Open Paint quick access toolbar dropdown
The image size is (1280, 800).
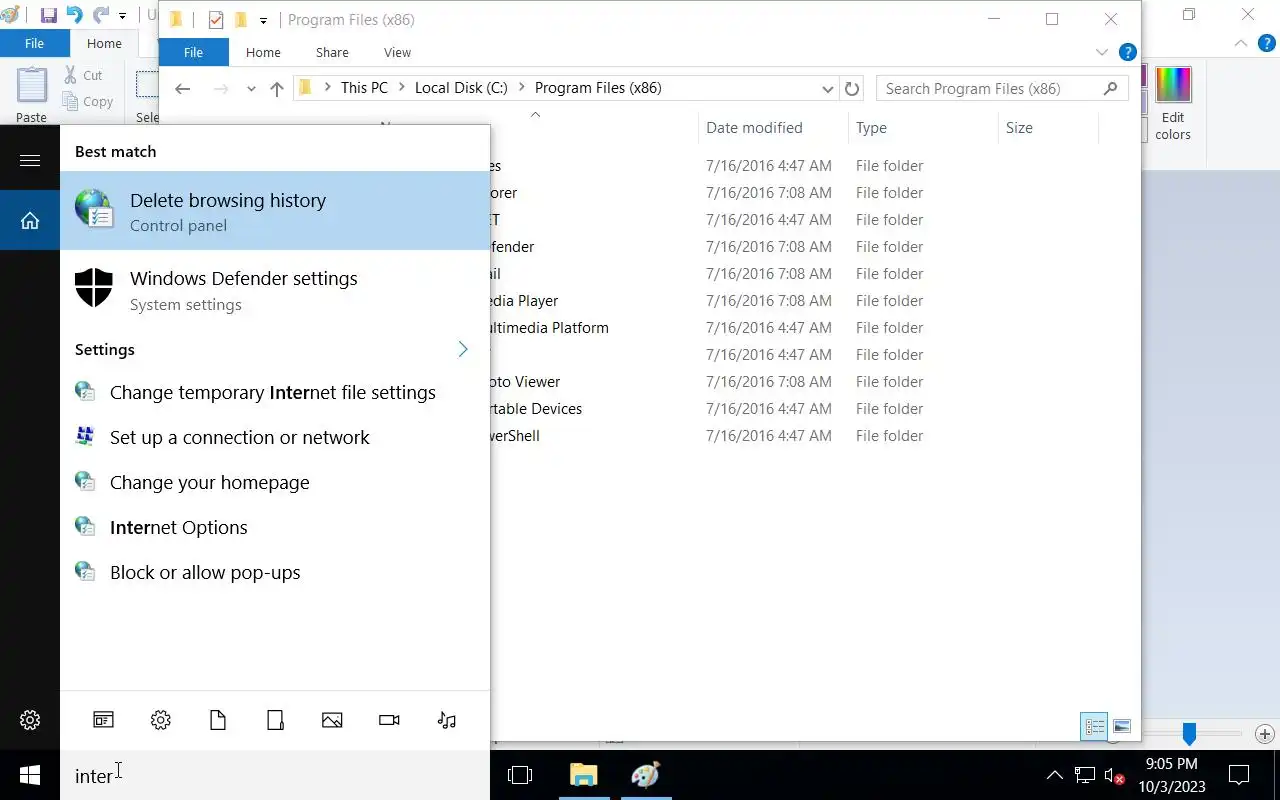click(122, 15)
